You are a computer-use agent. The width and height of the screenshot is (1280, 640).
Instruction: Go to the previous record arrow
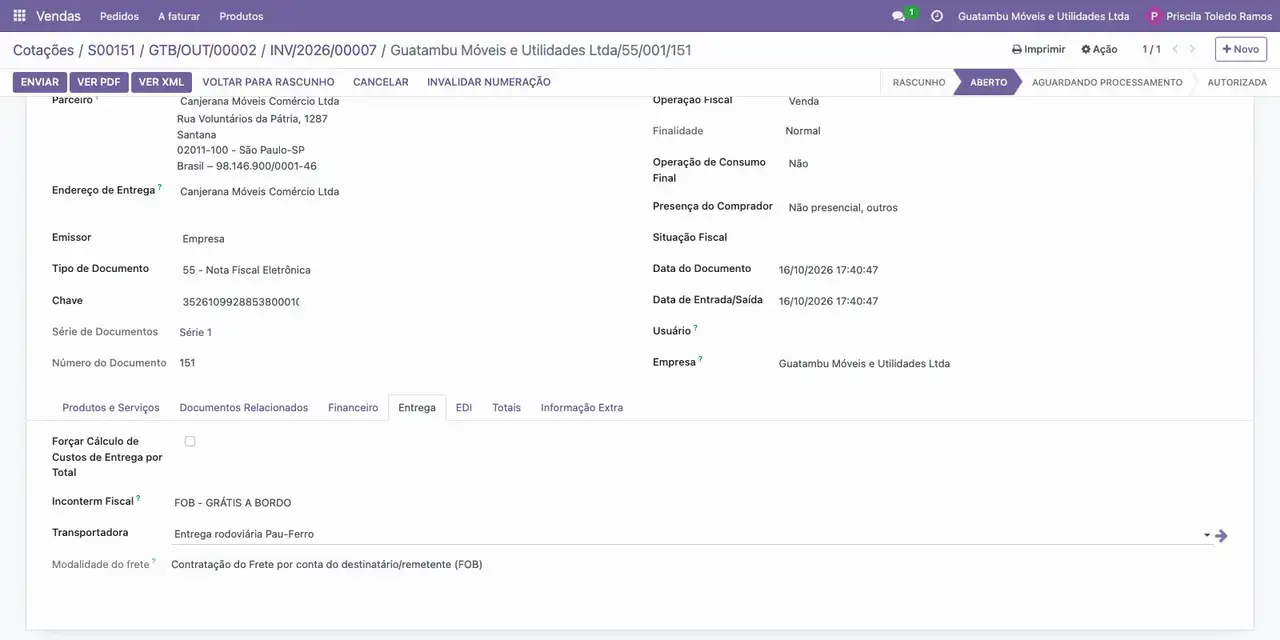[x=1176, y=49]
